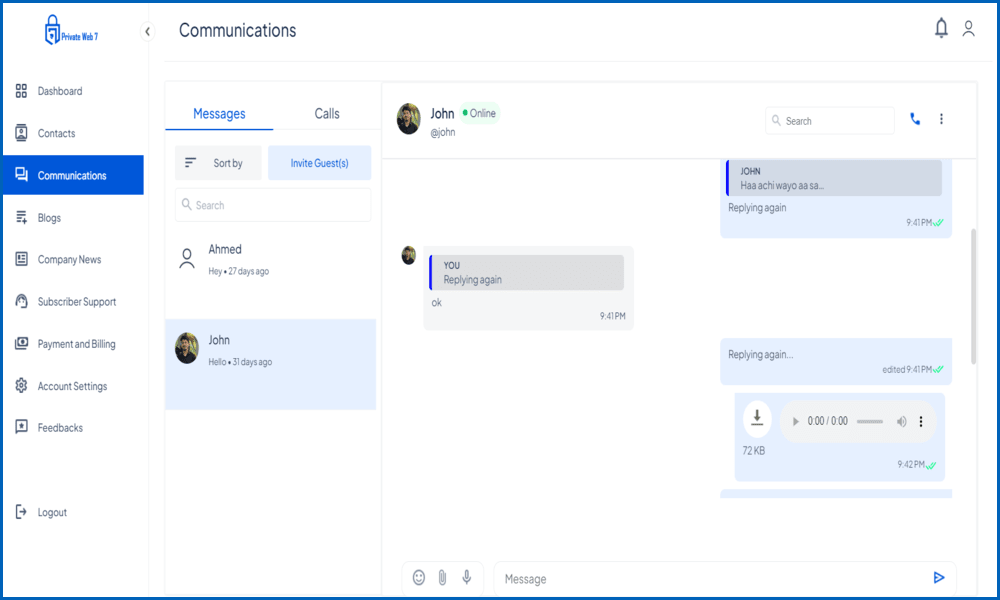The height and width of the screenshot is (600, 1000).
Task: Click the Invite Guest(s) button
Action: click(x=319, y=163)
